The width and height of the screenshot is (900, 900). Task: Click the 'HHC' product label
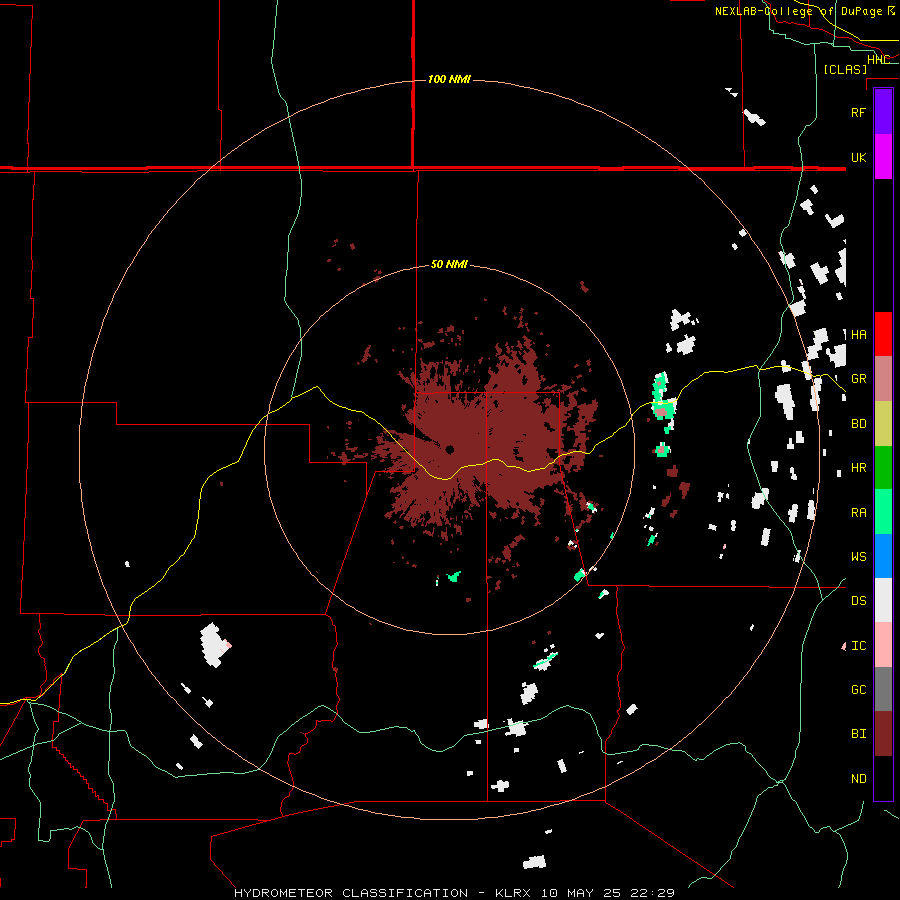[878, 60]
